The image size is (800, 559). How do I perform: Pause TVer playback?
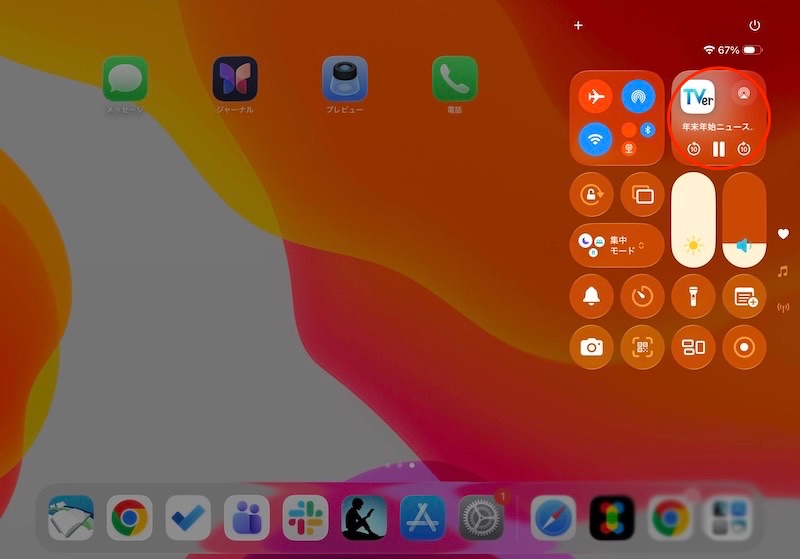click(x=718, y=149)
